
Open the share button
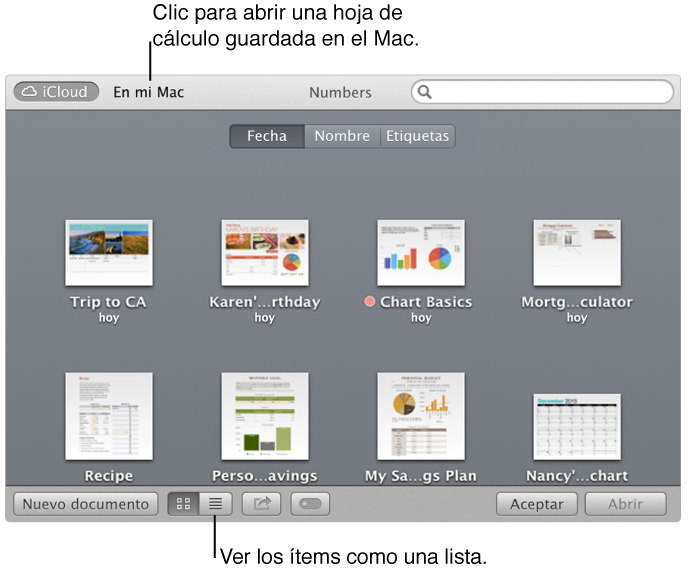pyautogui.click(x=261, y=504)
